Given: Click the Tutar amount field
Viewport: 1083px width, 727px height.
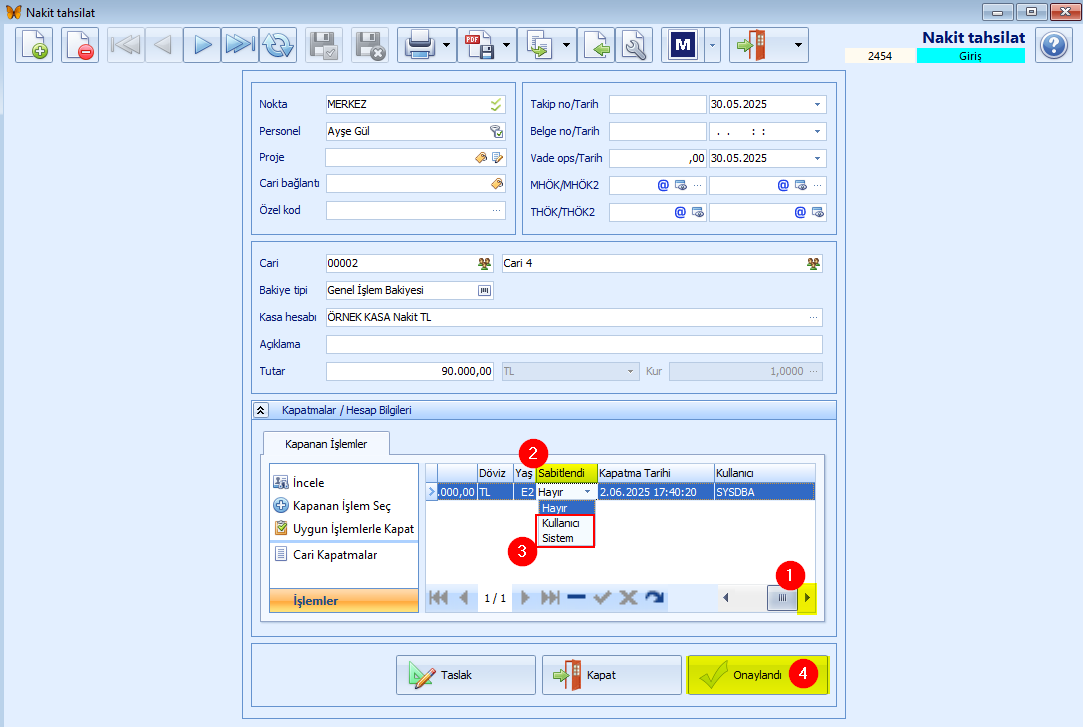Looking at the screenshot, I should (410, 371).
